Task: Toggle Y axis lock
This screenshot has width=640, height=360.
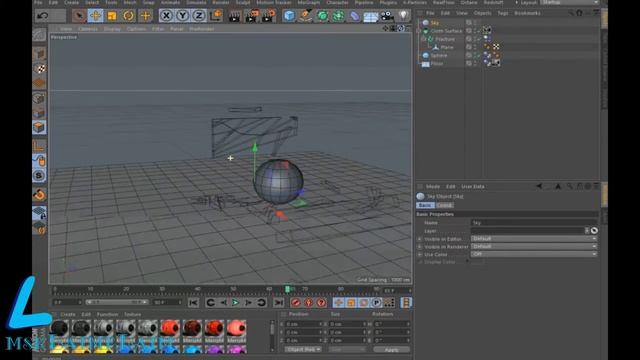Action: (182, 16)
